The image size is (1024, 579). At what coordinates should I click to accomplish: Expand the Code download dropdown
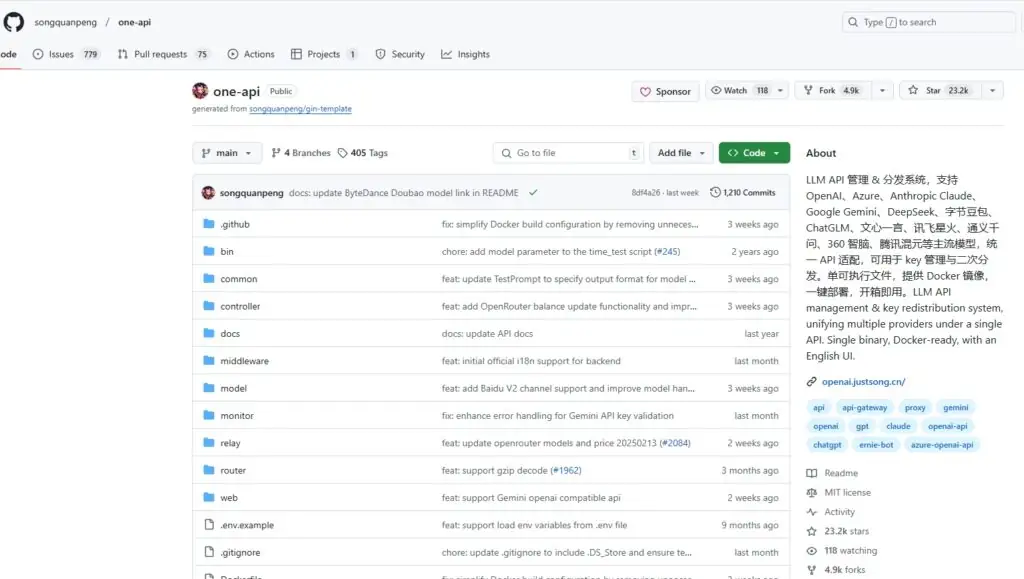pos(753,152)
